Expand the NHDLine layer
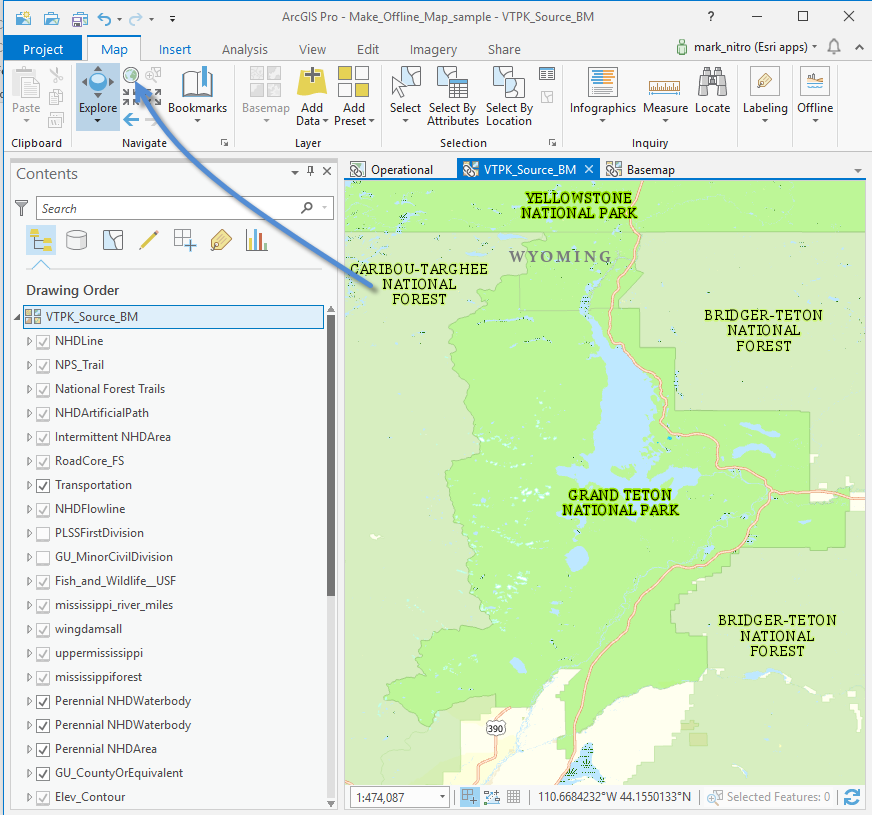 (29, 341)
